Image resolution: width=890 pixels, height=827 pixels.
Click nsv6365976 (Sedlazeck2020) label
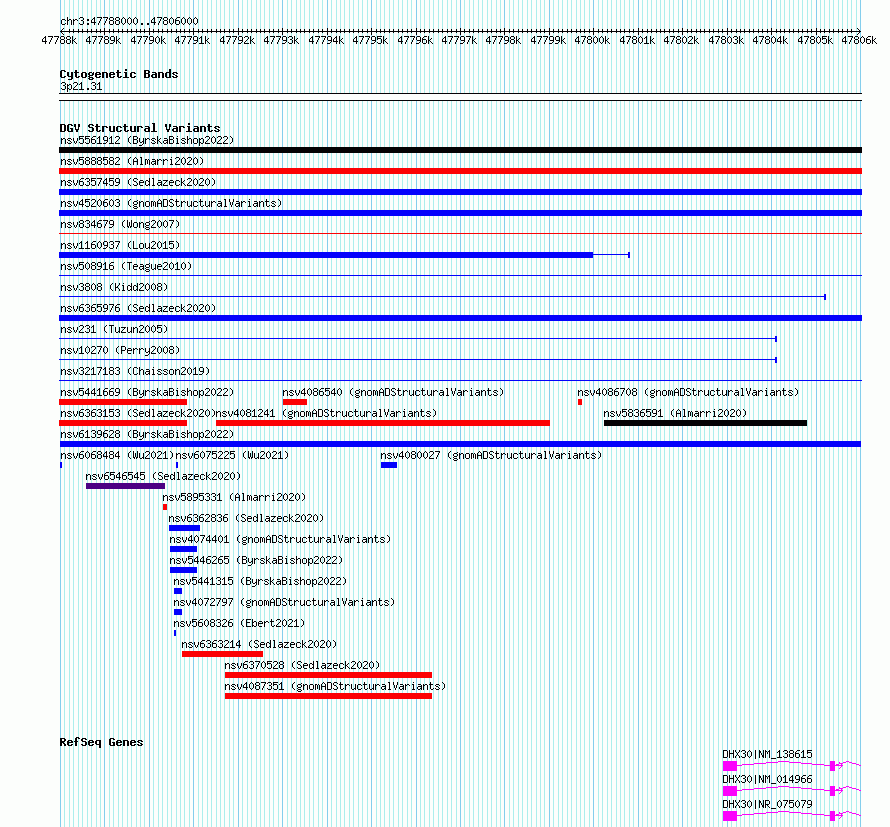pyautogui.click(x=138, y=308)
